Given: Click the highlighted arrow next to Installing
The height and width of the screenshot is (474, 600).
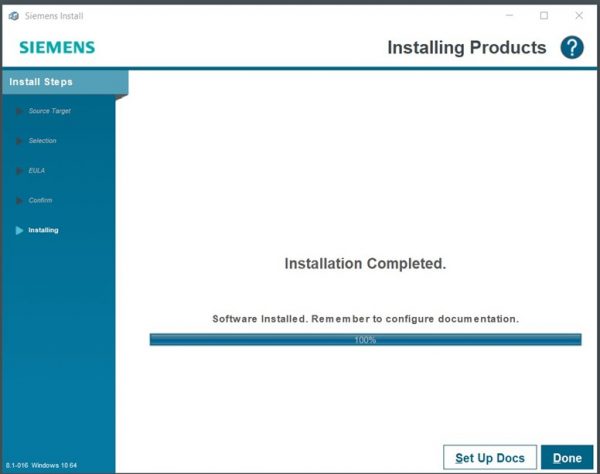Looking at the screenshot, I should point(19,230).
